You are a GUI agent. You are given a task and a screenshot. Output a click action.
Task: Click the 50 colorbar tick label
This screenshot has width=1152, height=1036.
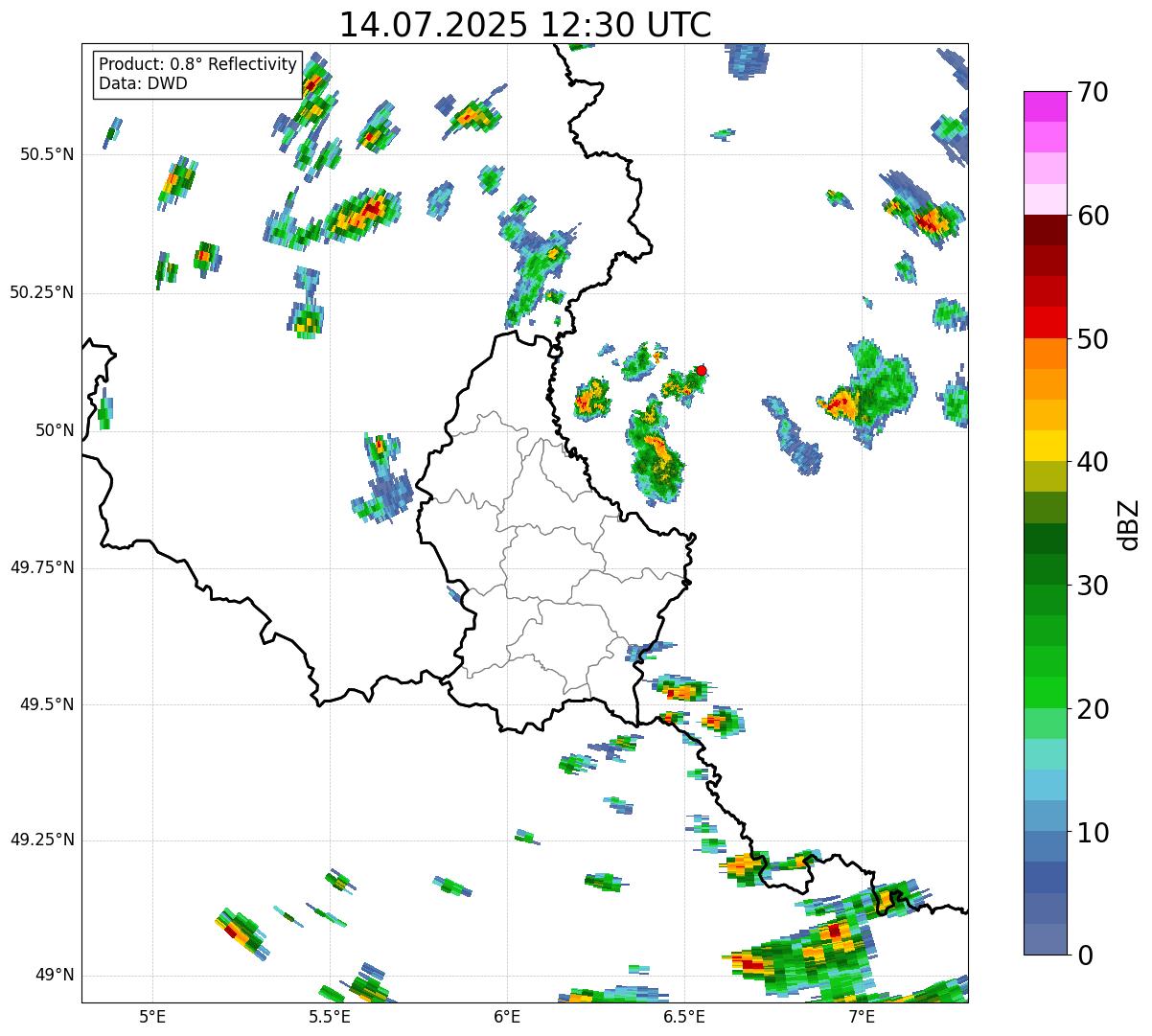coord(1092,339)
